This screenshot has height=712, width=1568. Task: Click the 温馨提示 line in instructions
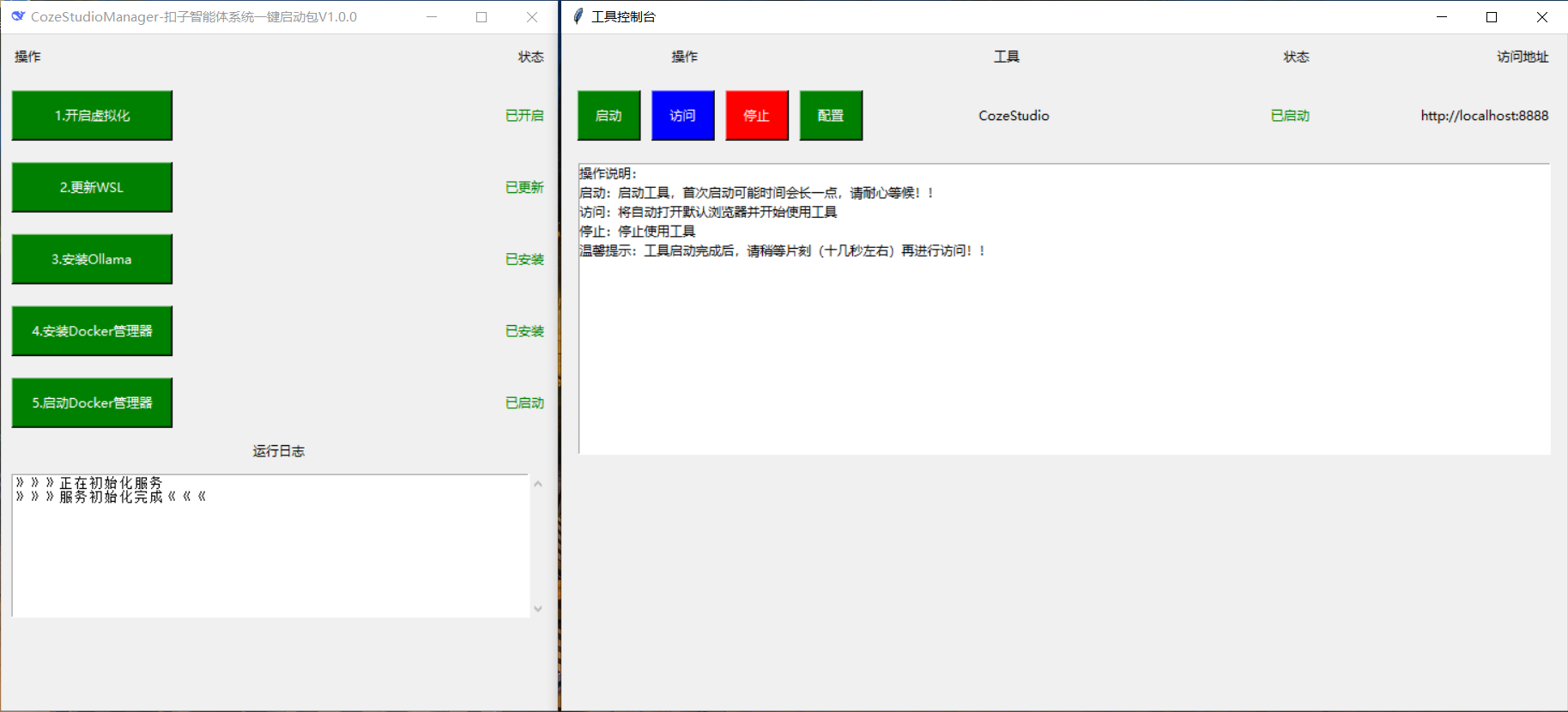(783, 250)
